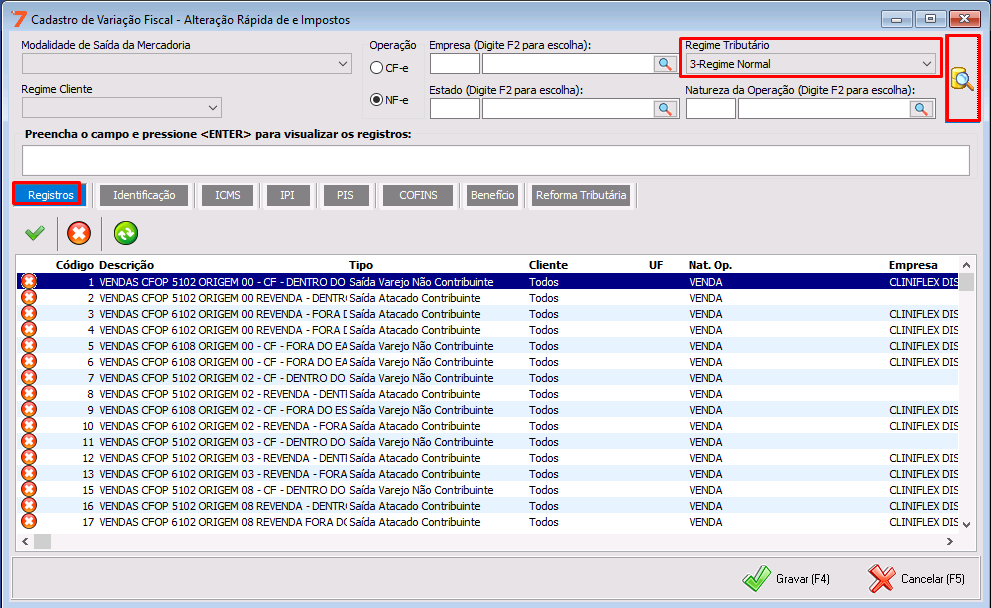Select the CF-e operation radio button
This screenshot has width=991, height=608.
[x=377, y=68]
